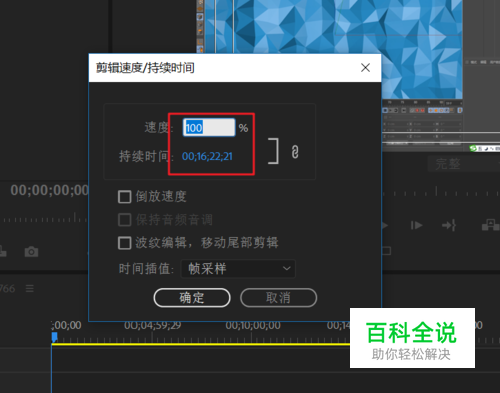Close the 剪辑速度/持续时间 dialog with the X

click(365, 68)
